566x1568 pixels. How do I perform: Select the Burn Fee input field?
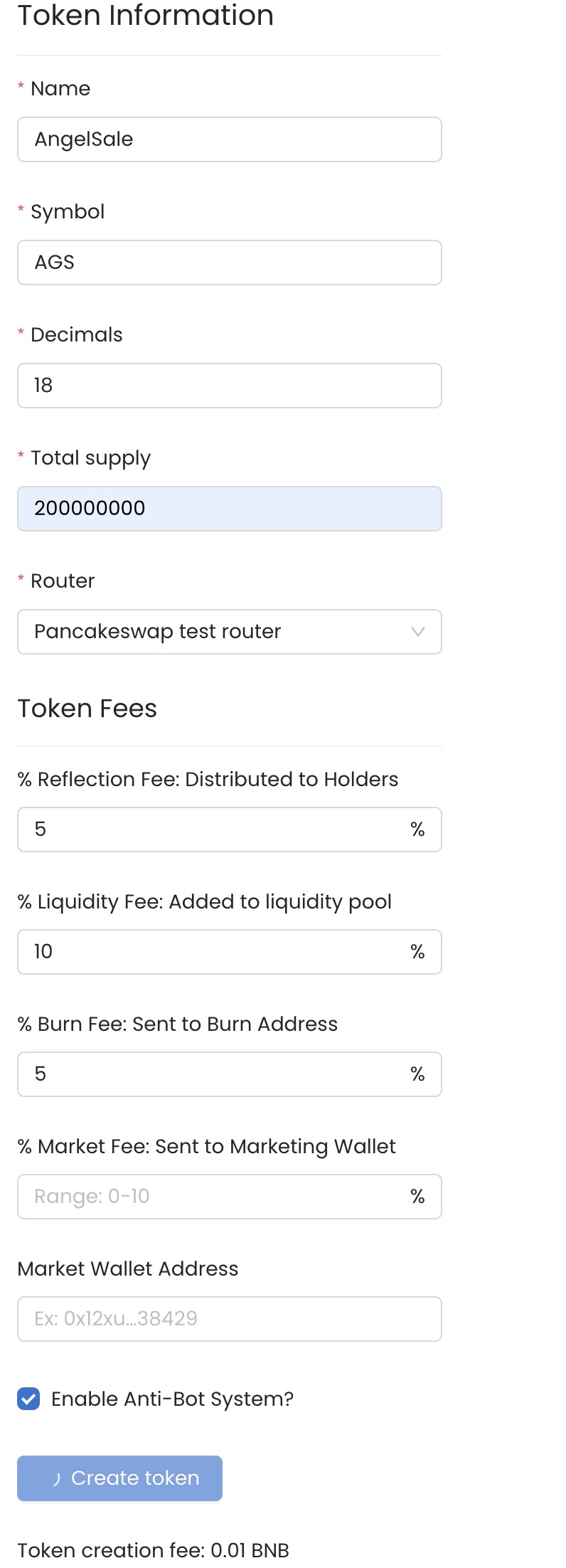(x=230, y=1074)
